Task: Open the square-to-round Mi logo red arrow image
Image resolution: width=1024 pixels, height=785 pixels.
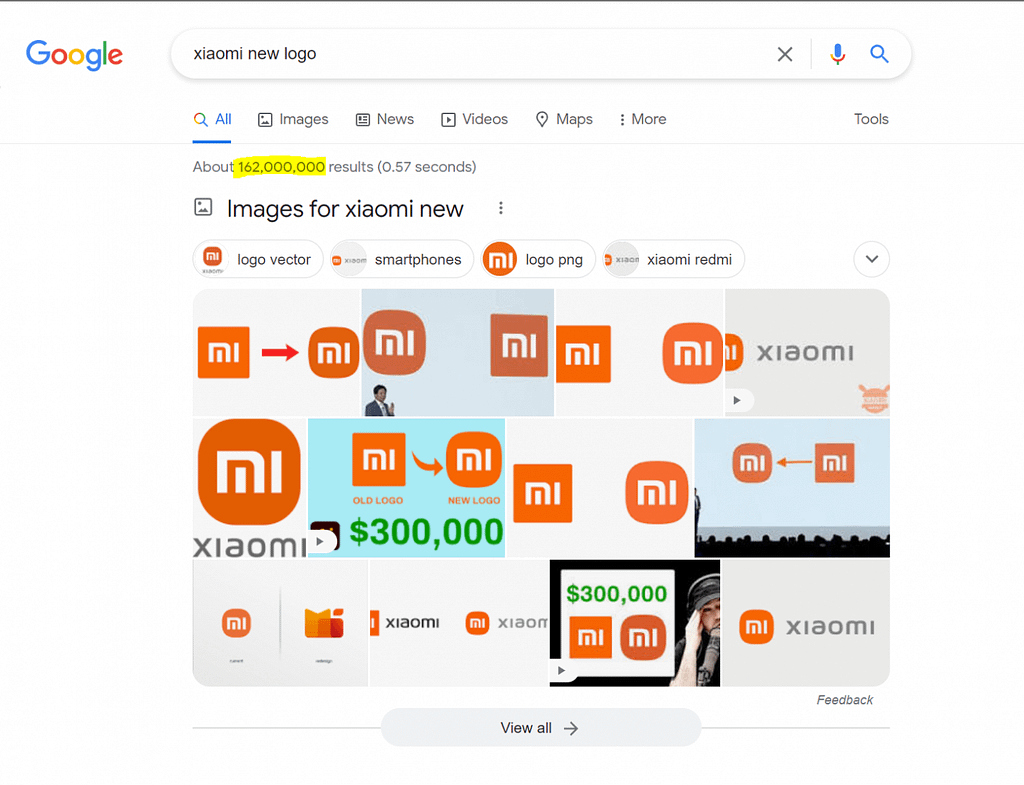Action: click(276, 353)
